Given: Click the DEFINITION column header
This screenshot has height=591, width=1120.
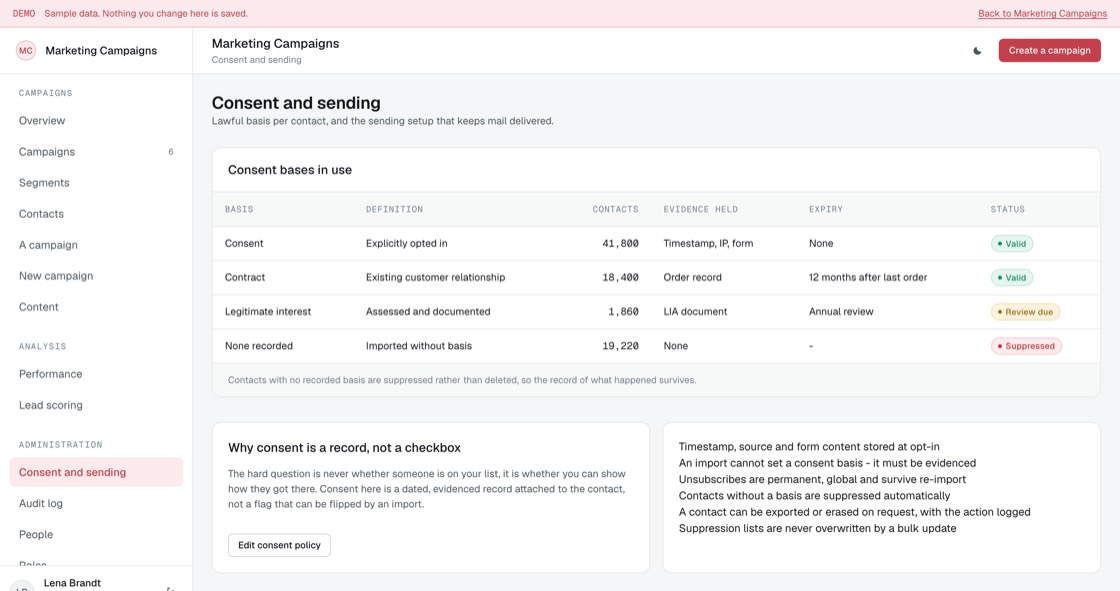Looking at the screenshot, I should click(394, 209).
